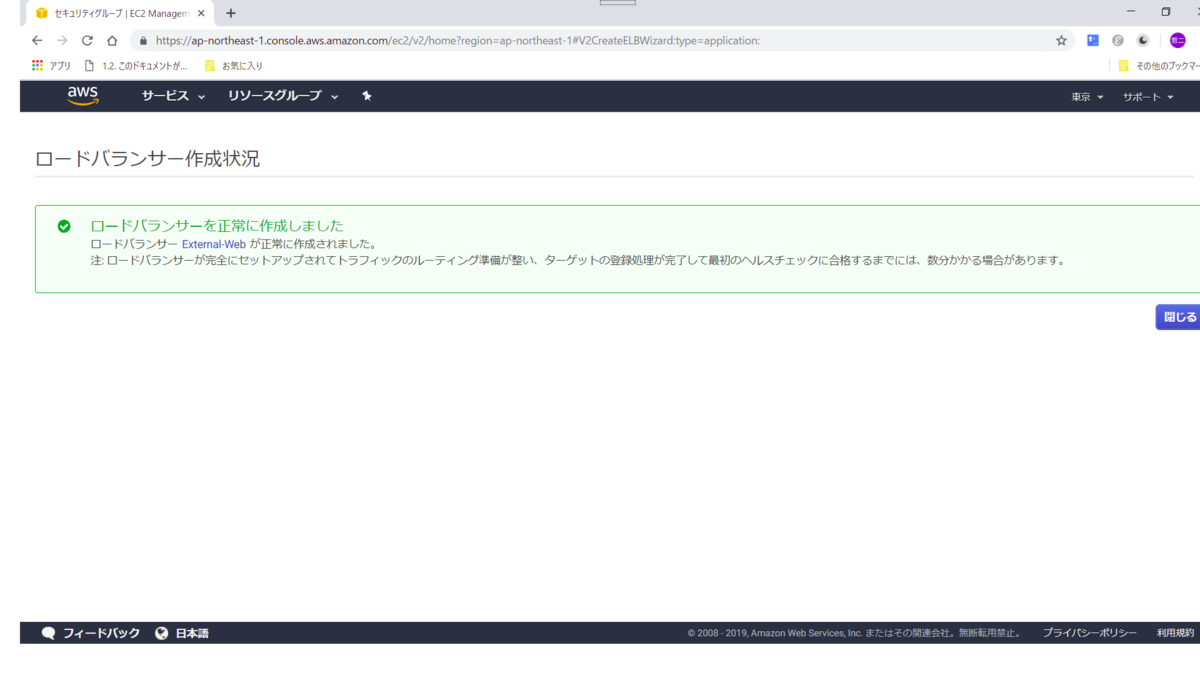Open the dark moon browser extension
Viewport: 1200px width, 675px height.
1142,40
